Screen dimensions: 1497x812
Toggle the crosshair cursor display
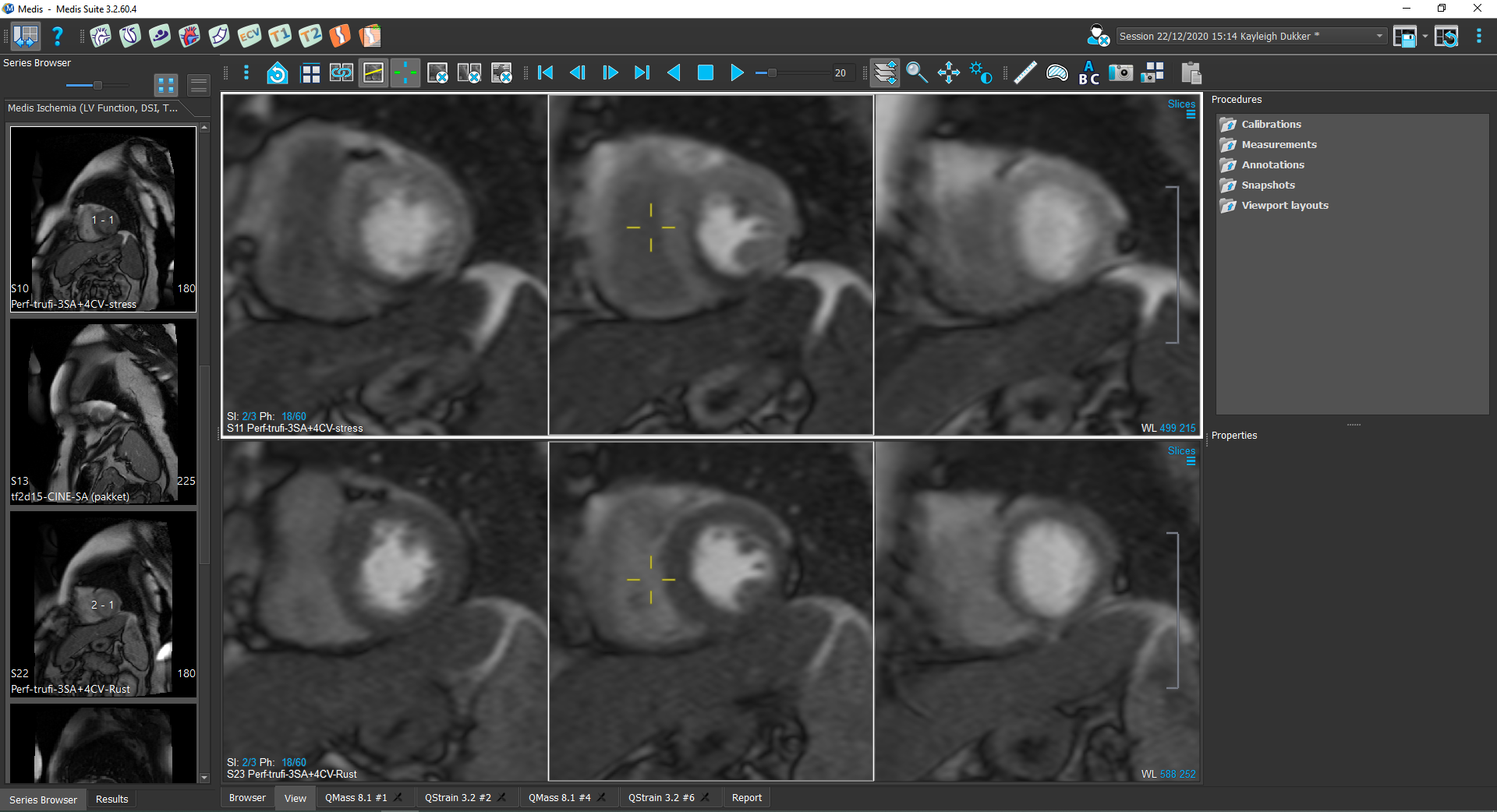click(405, 73)
